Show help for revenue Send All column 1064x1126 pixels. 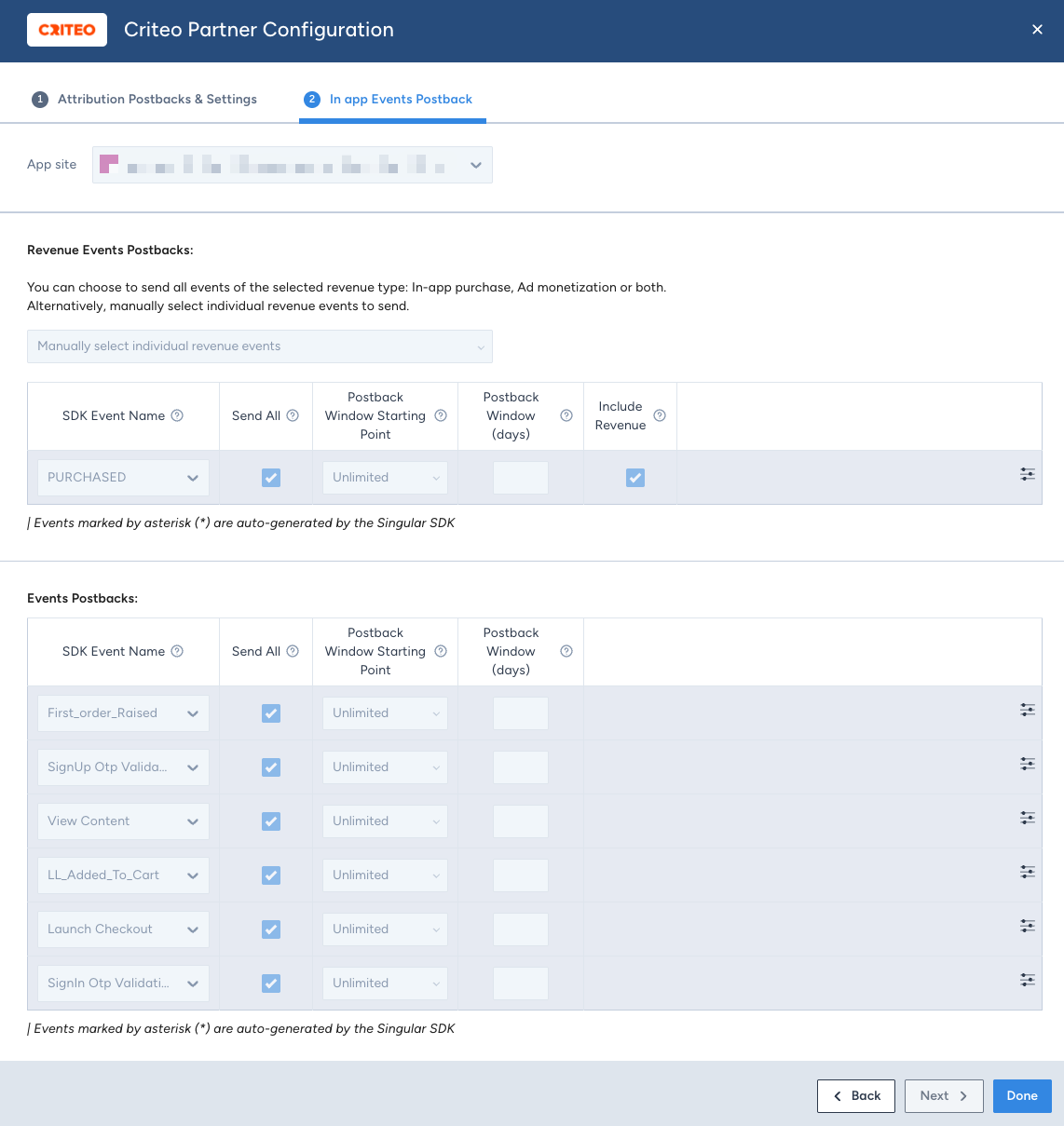(x=293, y=415)
